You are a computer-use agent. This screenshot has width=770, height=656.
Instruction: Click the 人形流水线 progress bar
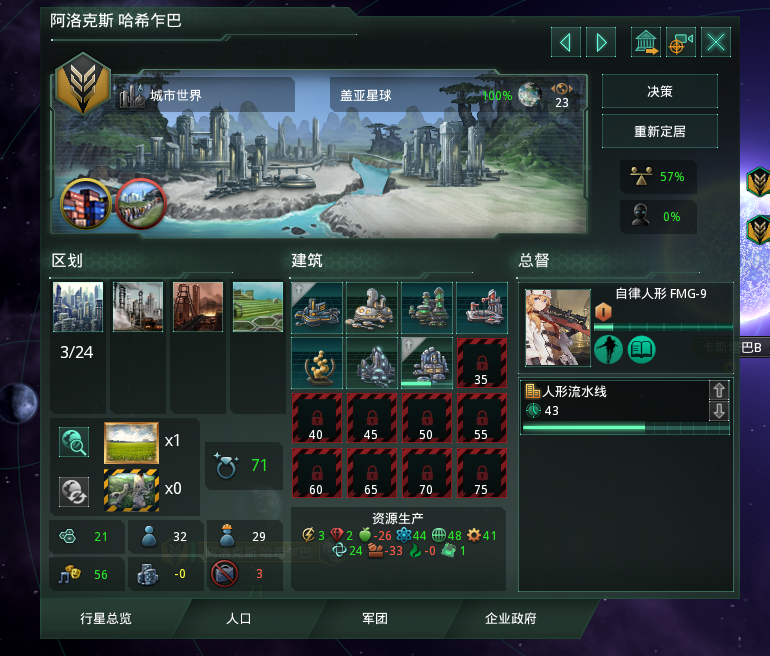coord(626,428)
